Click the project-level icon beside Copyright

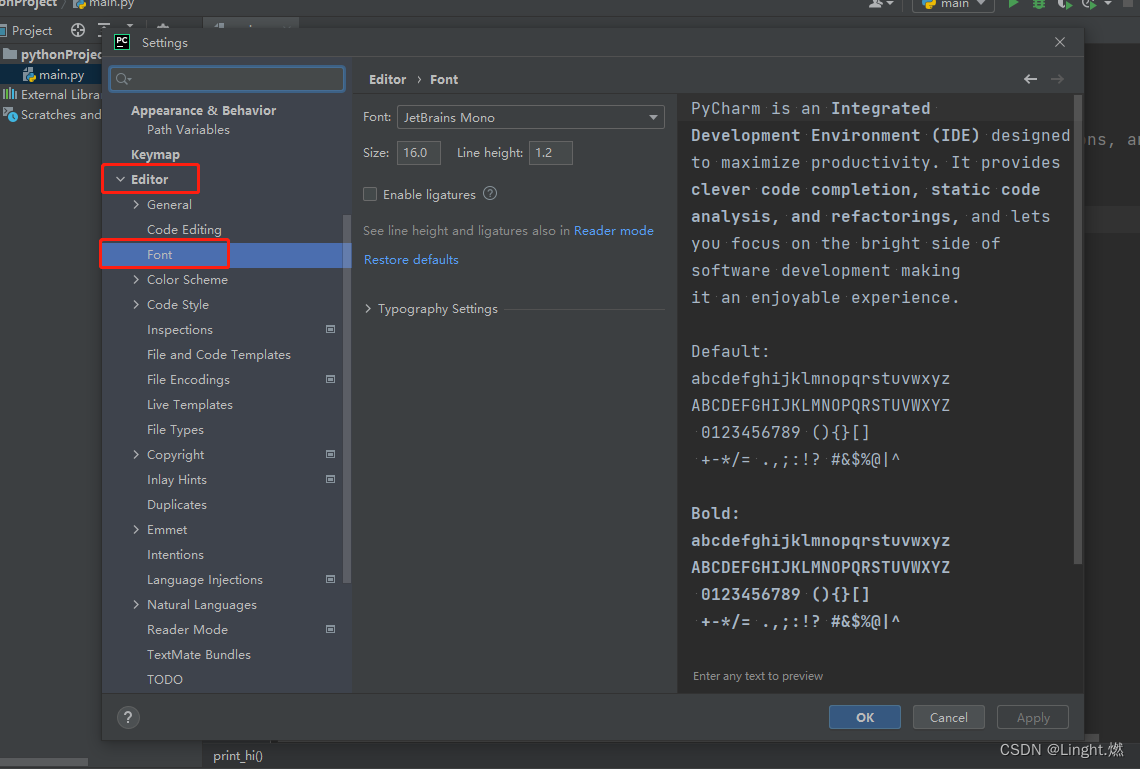330,454
